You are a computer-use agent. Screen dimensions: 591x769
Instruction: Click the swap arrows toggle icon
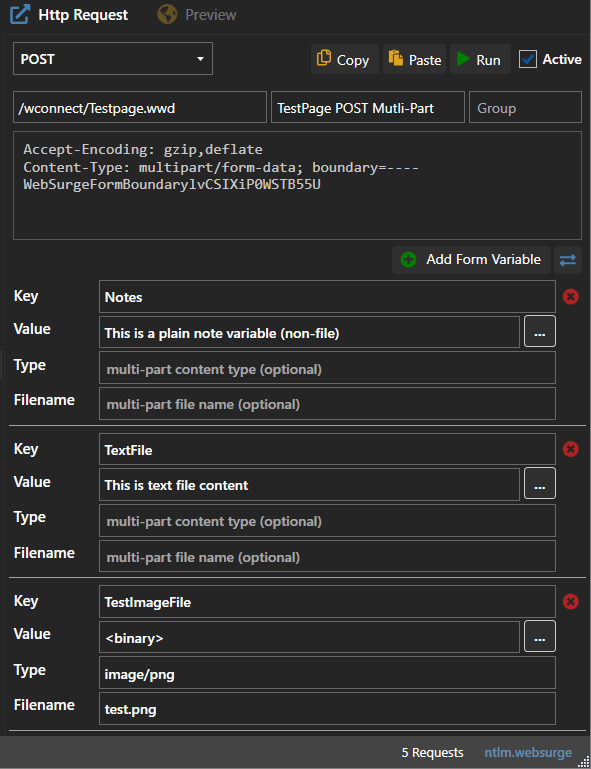tap(567, 260)
